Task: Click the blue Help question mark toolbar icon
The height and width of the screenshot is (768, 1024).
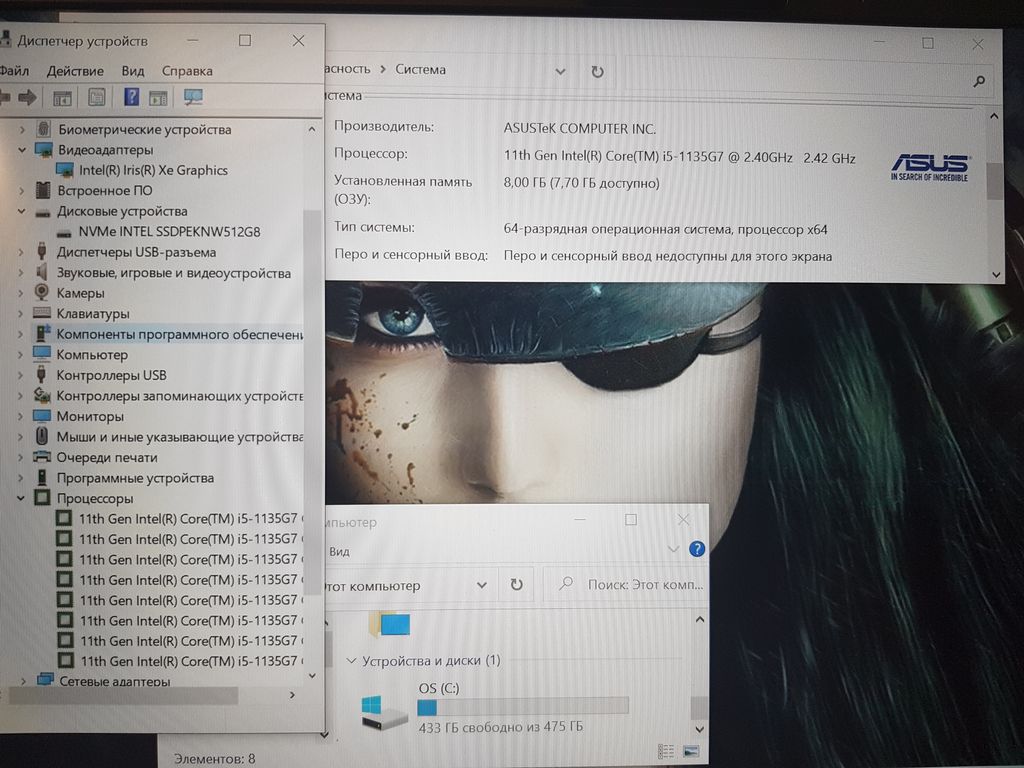Action: tap(131, 97)
